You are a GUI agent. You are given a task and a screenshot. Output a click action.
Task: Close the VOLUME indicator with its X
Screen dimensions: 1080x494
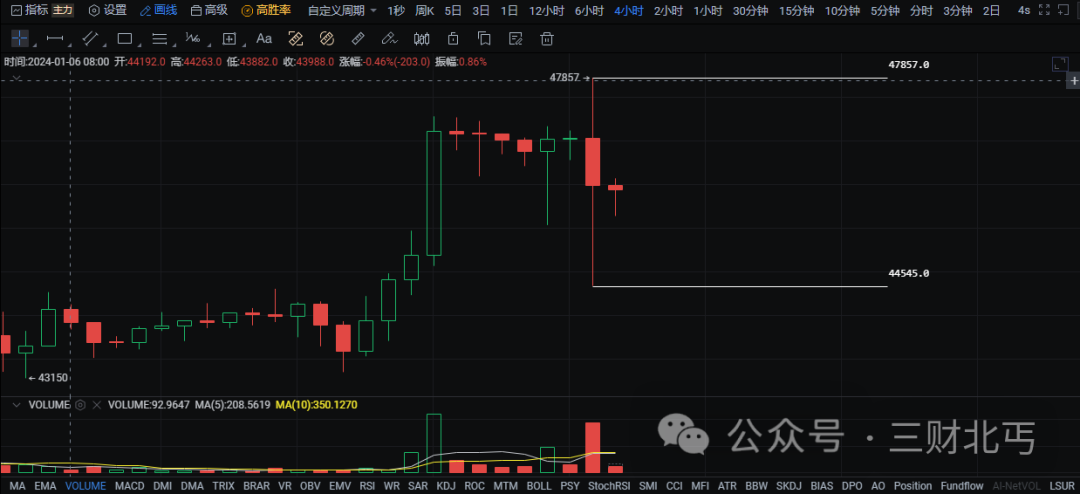96,404
